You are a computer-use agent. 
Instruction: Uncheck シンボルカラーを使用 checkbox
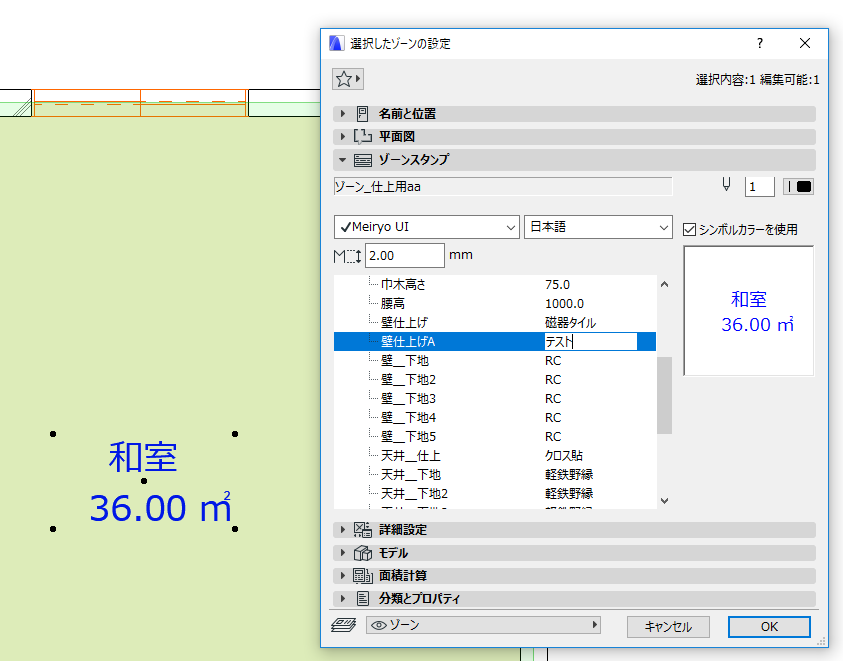pyautogui.click(x=689, y=230)
